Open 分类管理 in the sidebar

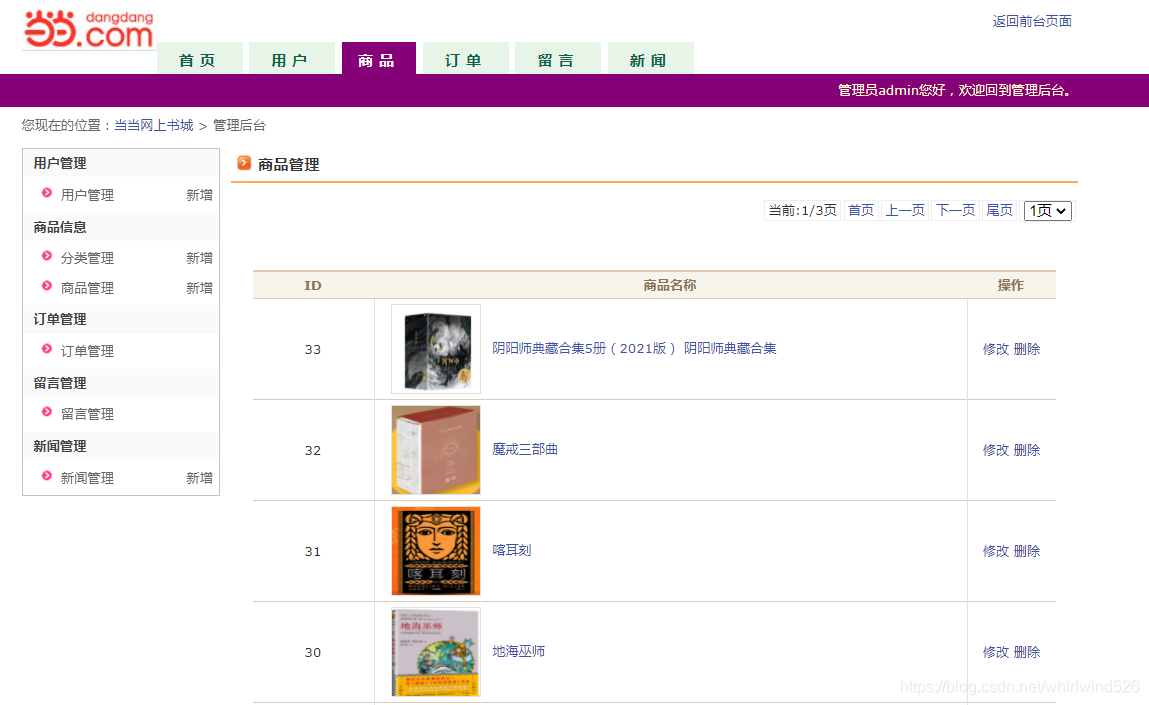point(87,258)
